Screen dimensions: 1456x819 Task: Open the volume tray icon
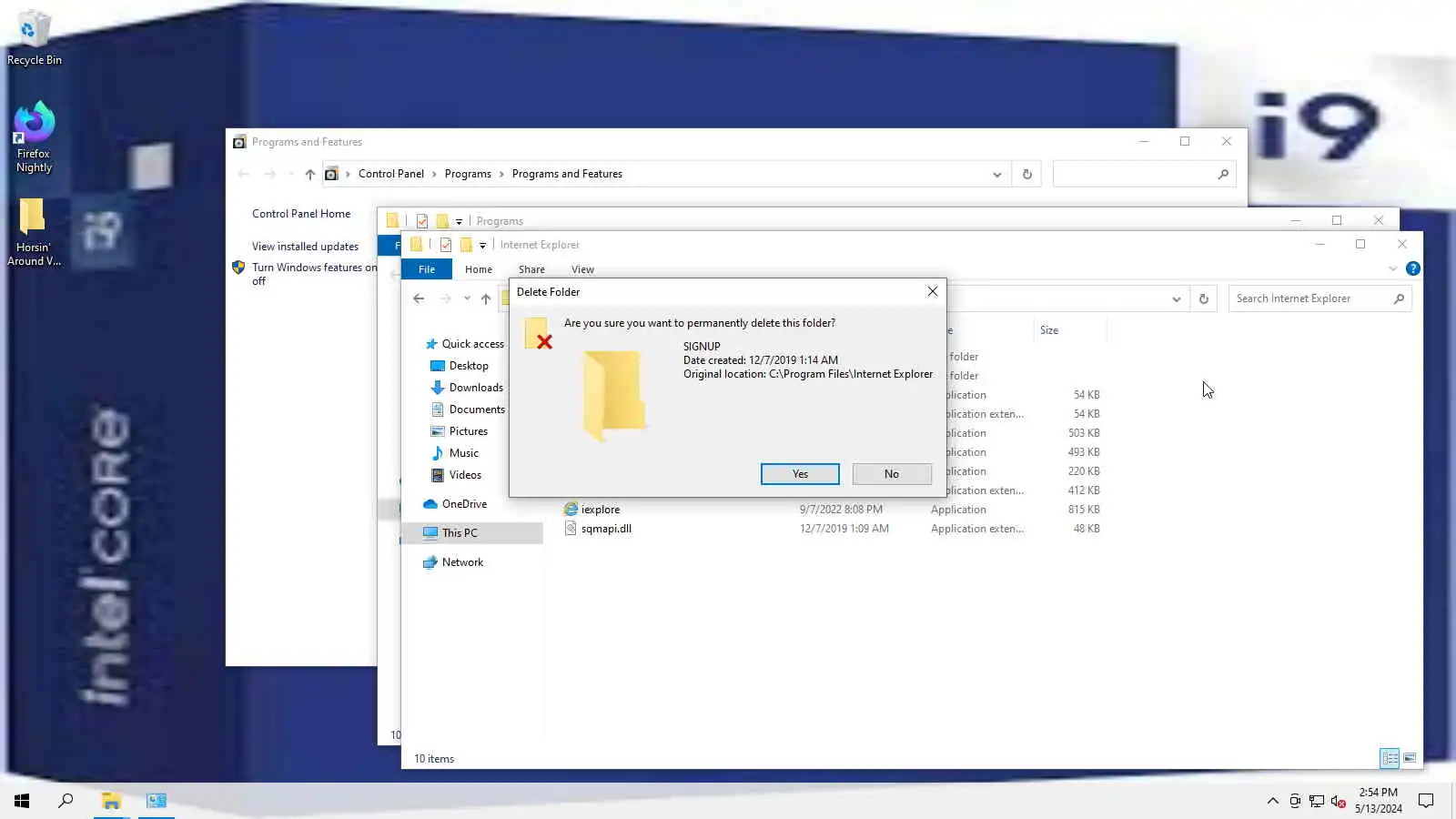coord(1338,801)
